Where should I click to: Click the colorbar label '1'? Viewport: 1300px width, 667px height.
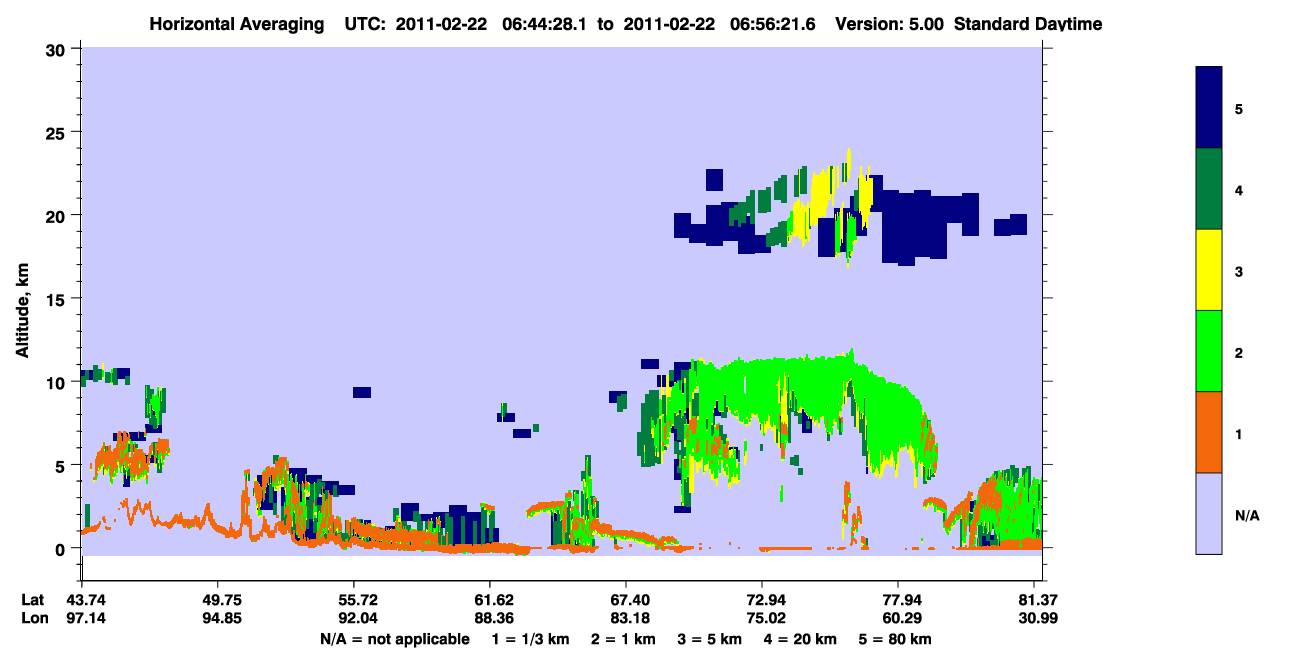coord(1239,434)
